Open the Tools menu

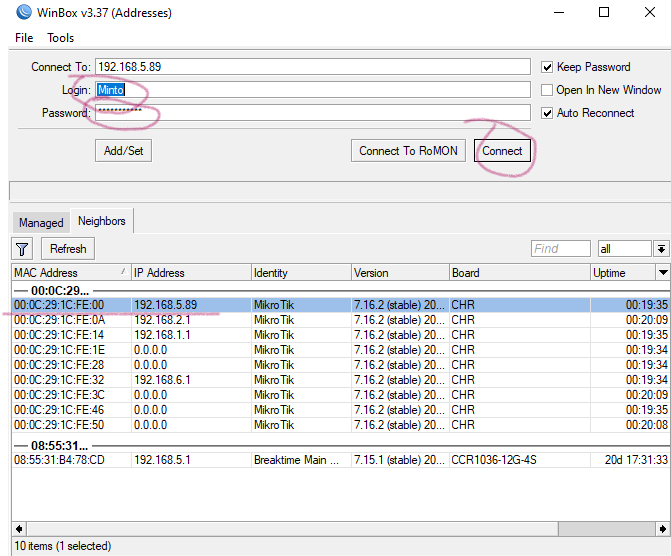click(x=60, y=38)
